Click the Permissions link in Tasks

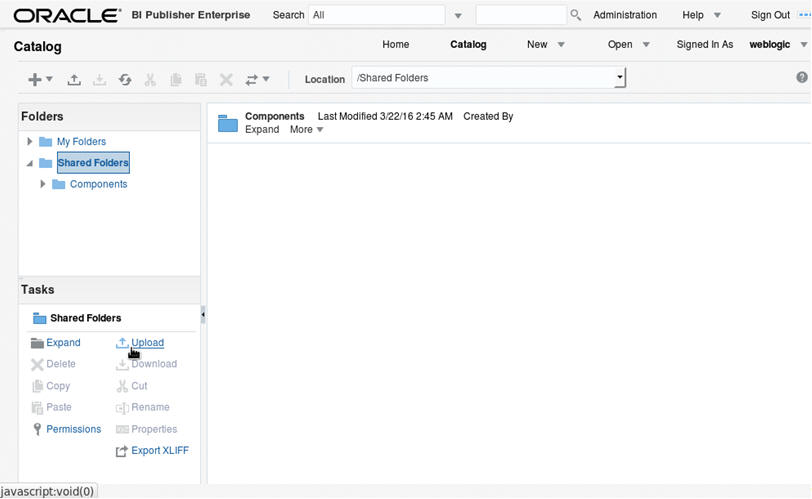tap(74, 429)
